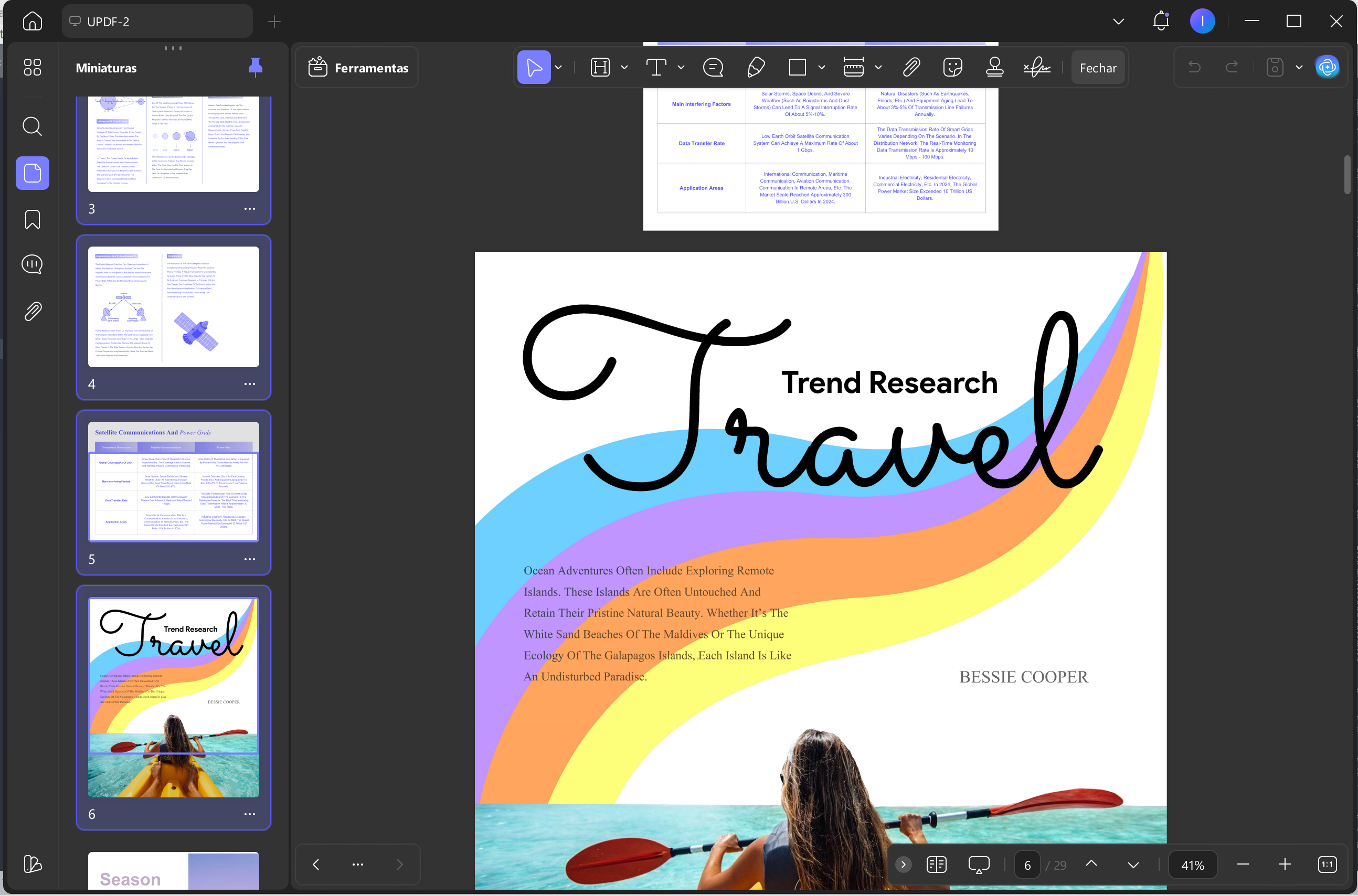This screenshot has height=896, width=1358.
Task: Open the comments panel in sidebar
Action: (x=33, y=264)
